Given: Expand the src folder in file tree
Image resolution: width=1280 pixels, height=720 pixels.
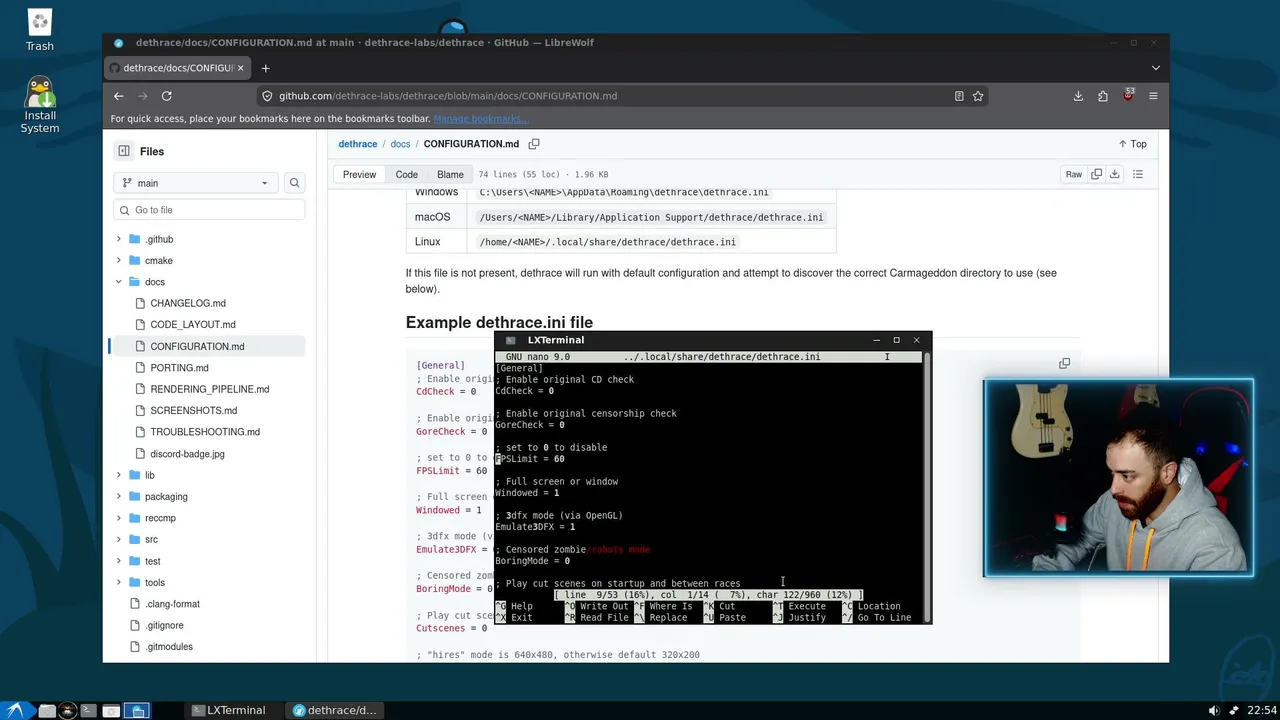Looking at the screenshot, I should [118, 540].
